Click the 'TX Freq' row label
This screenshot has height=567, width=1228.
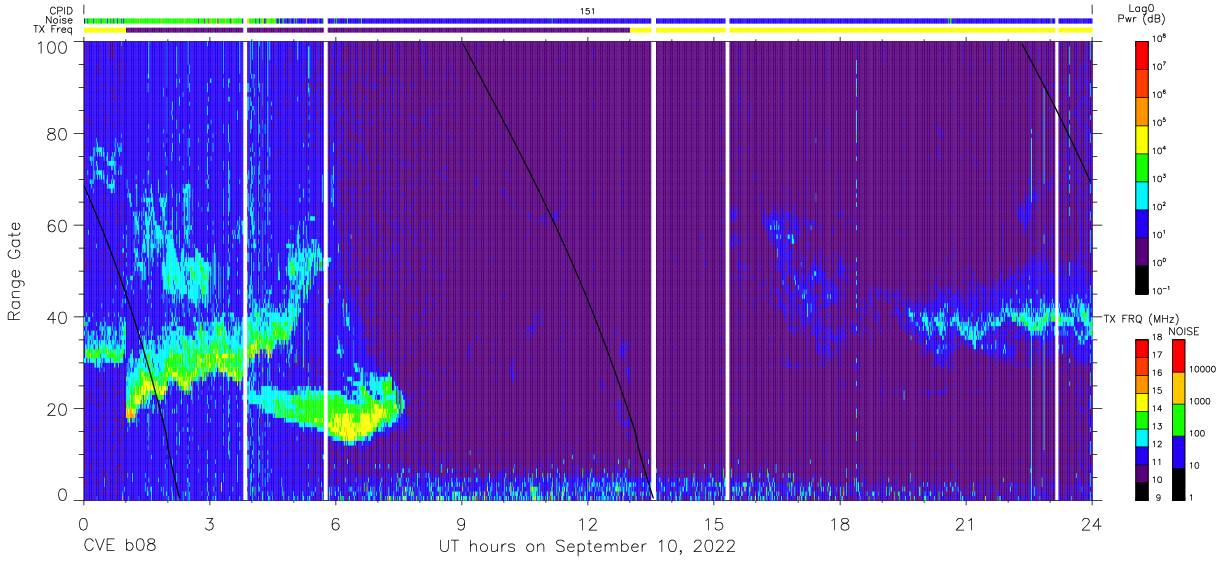click(53, 30)
